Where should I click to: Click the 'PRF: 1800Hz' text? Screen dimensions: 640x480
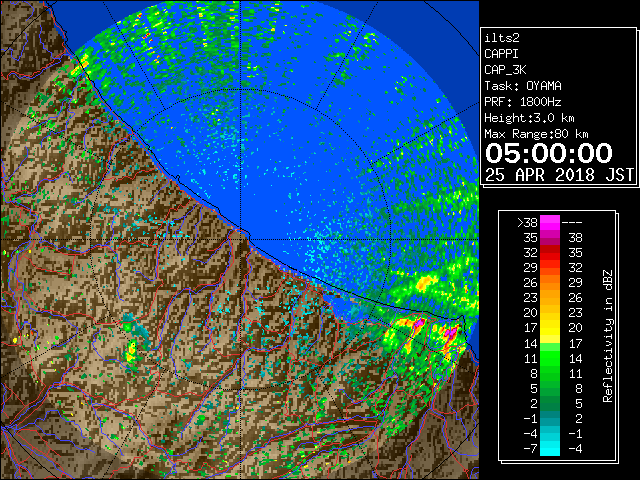click(523, 102)
